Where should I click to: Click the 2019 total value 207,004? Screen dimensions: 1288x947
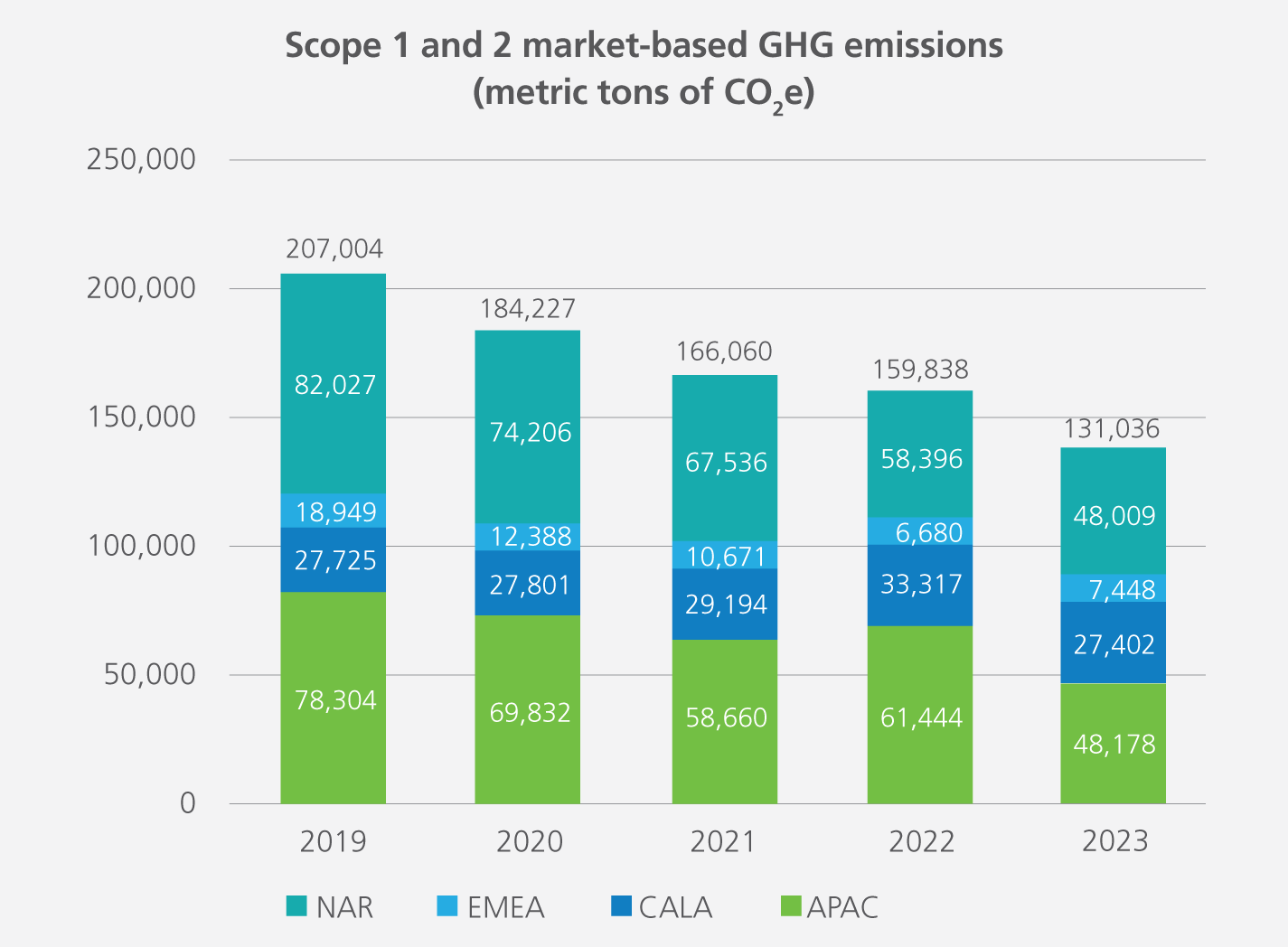[334, 248]
